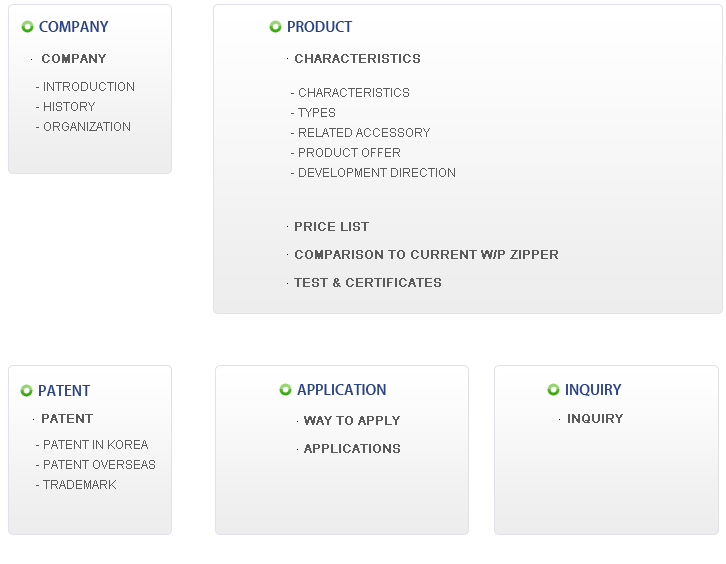
Task: Open the ORGANIZATION link
Action: point(87,126)
